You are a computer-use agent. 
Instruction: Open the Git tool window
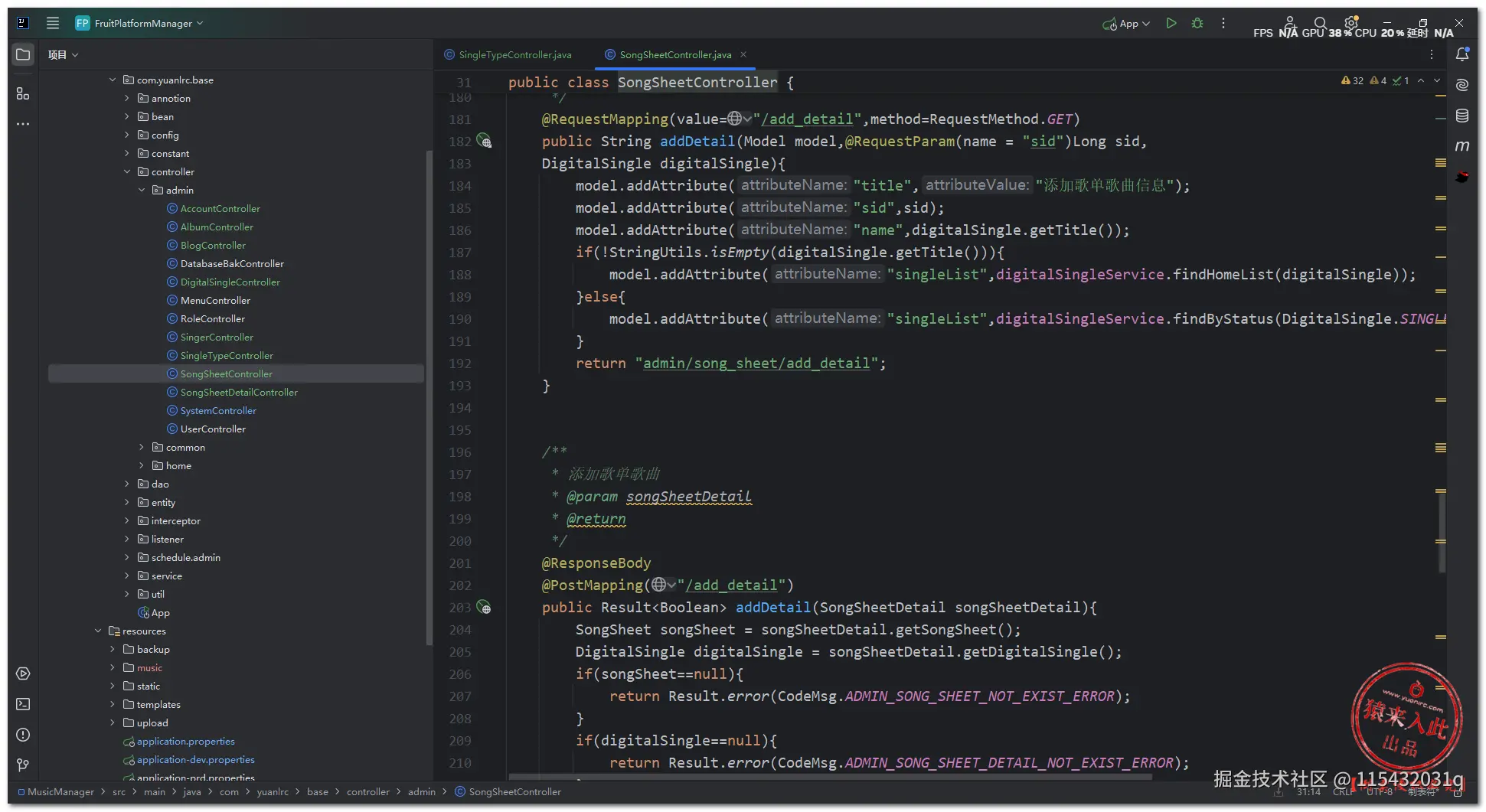tap(23, 765)
